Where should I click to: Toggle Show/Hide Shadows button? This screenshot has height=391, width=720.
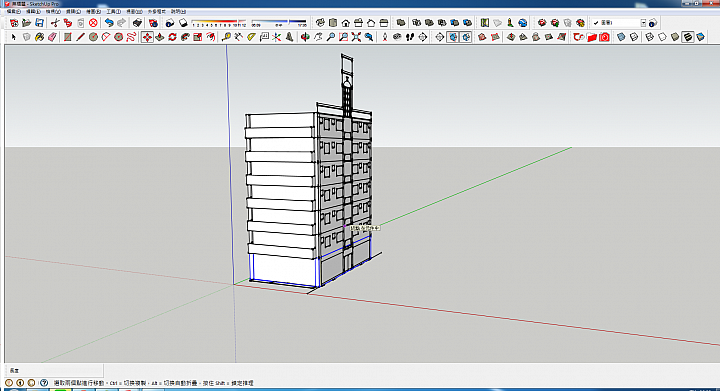[183, 22]
